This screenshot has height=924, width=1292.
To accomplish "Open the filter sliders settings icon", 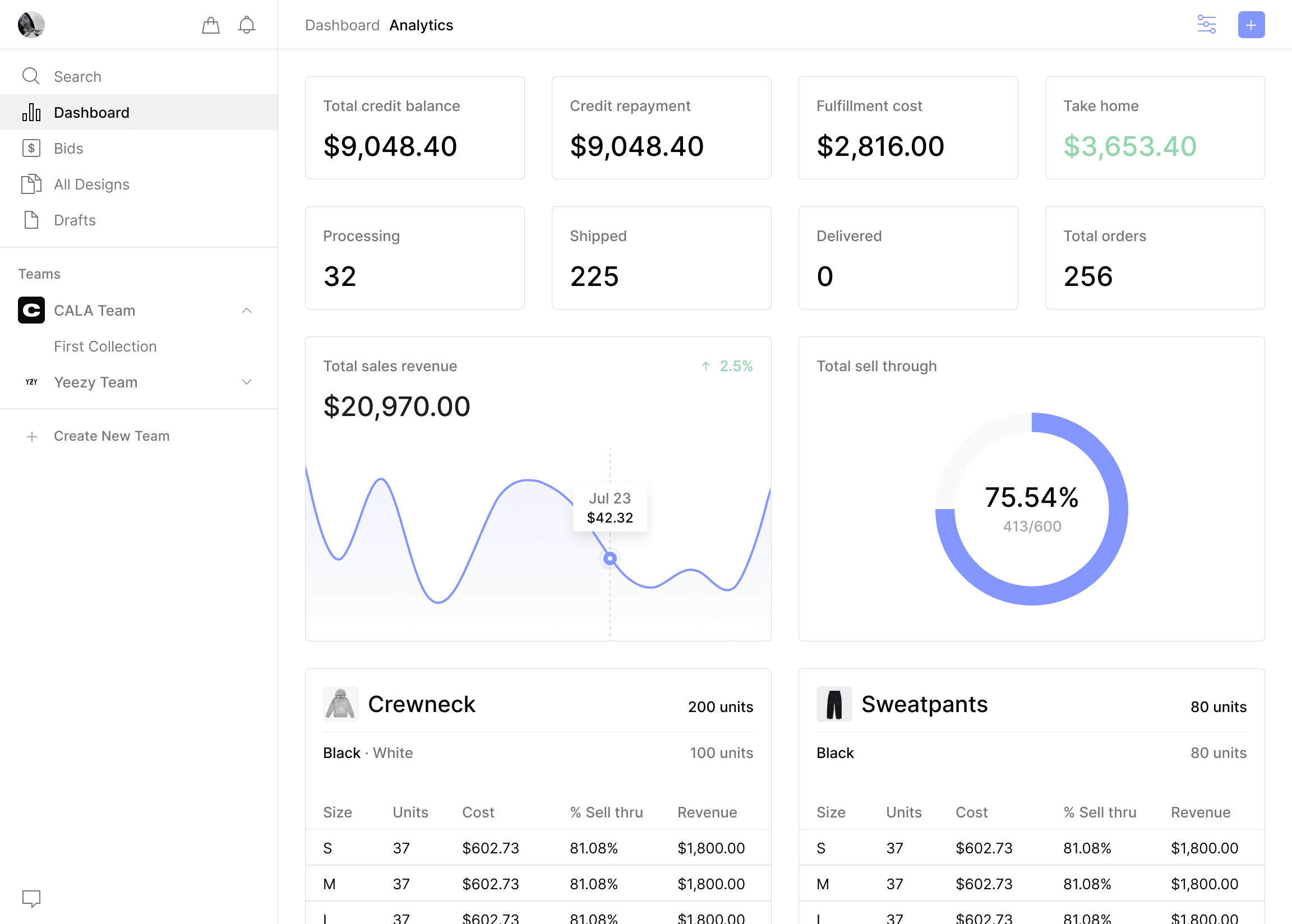I will coord(1206,25).
